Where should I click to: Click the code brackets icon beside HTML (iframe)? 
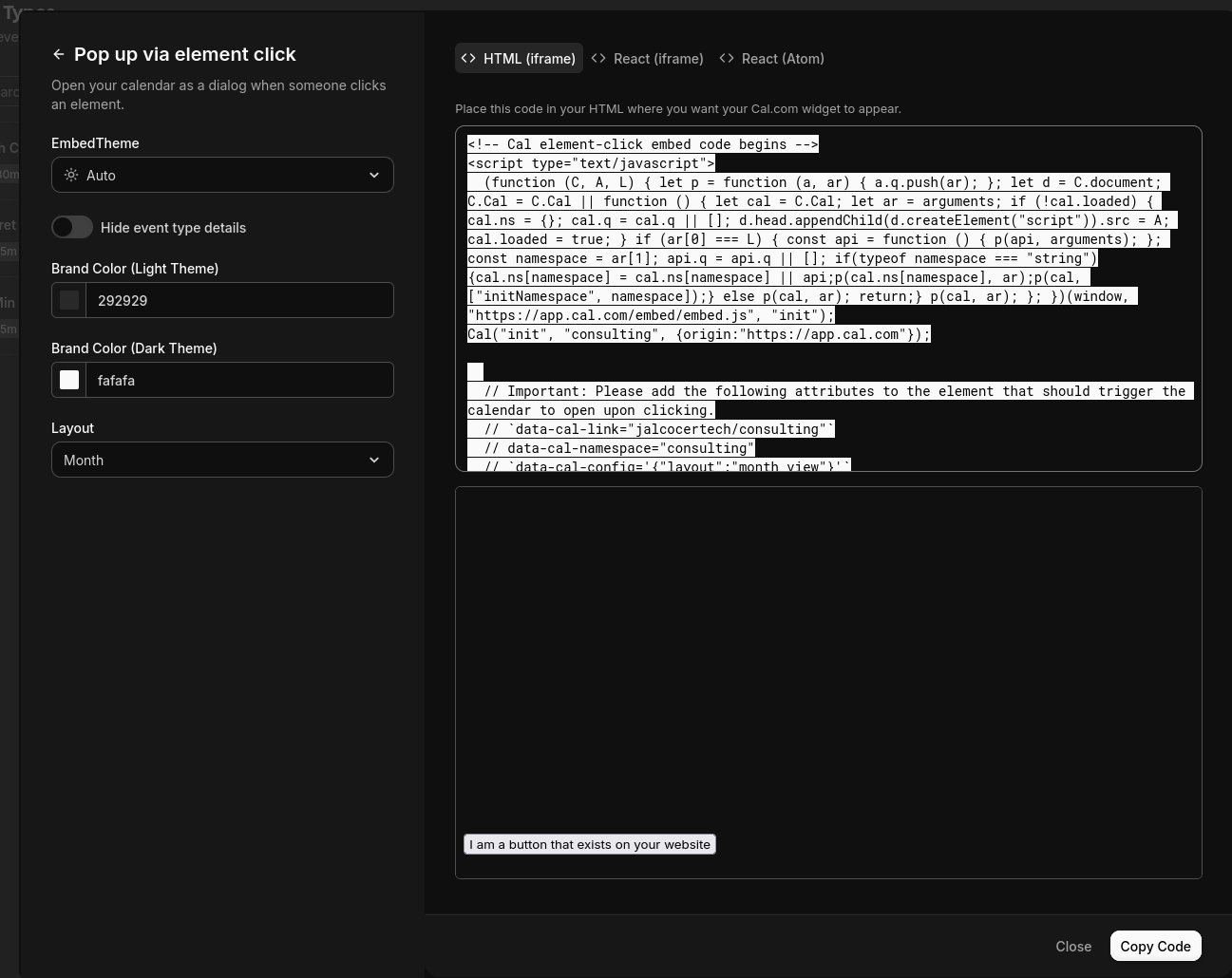tap(468, 58)
